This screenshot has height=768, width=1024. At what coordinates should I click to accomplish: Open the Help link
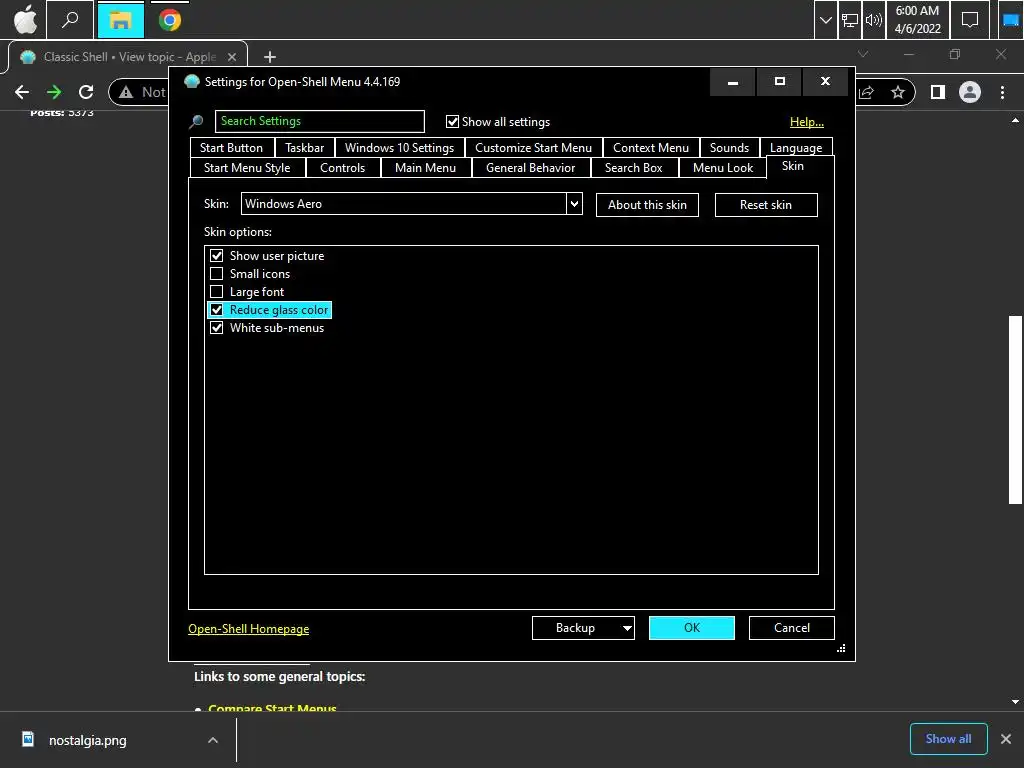[807, 121]
